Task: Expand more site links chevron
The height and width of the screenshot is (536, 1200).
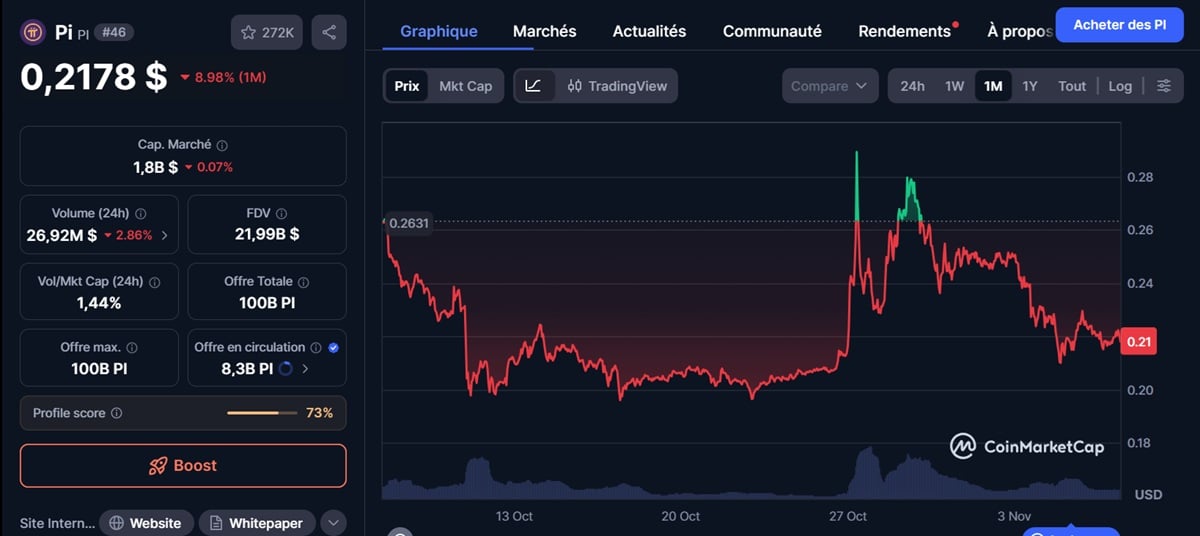Action: tap(334, 523)
